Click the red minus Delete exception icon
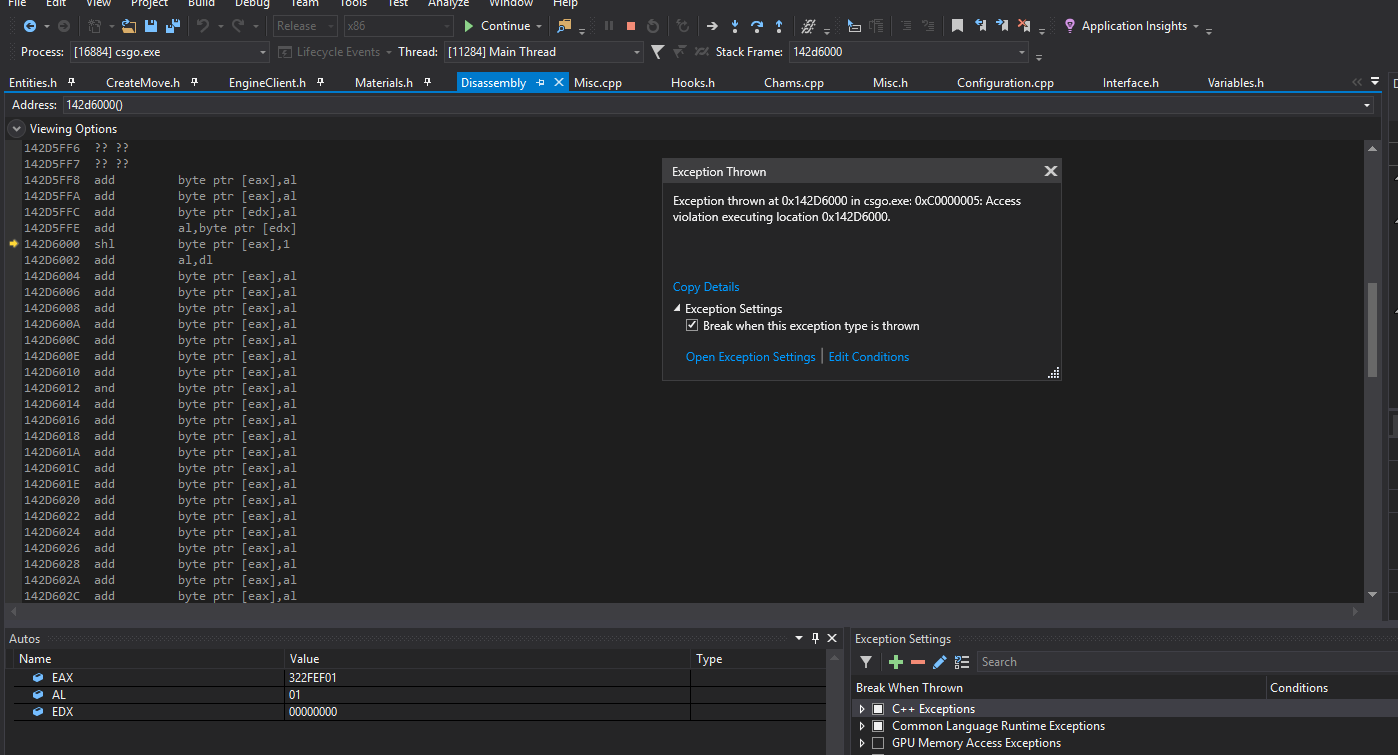The height and width of the screenshot is (755, 1398). point(918,662)
